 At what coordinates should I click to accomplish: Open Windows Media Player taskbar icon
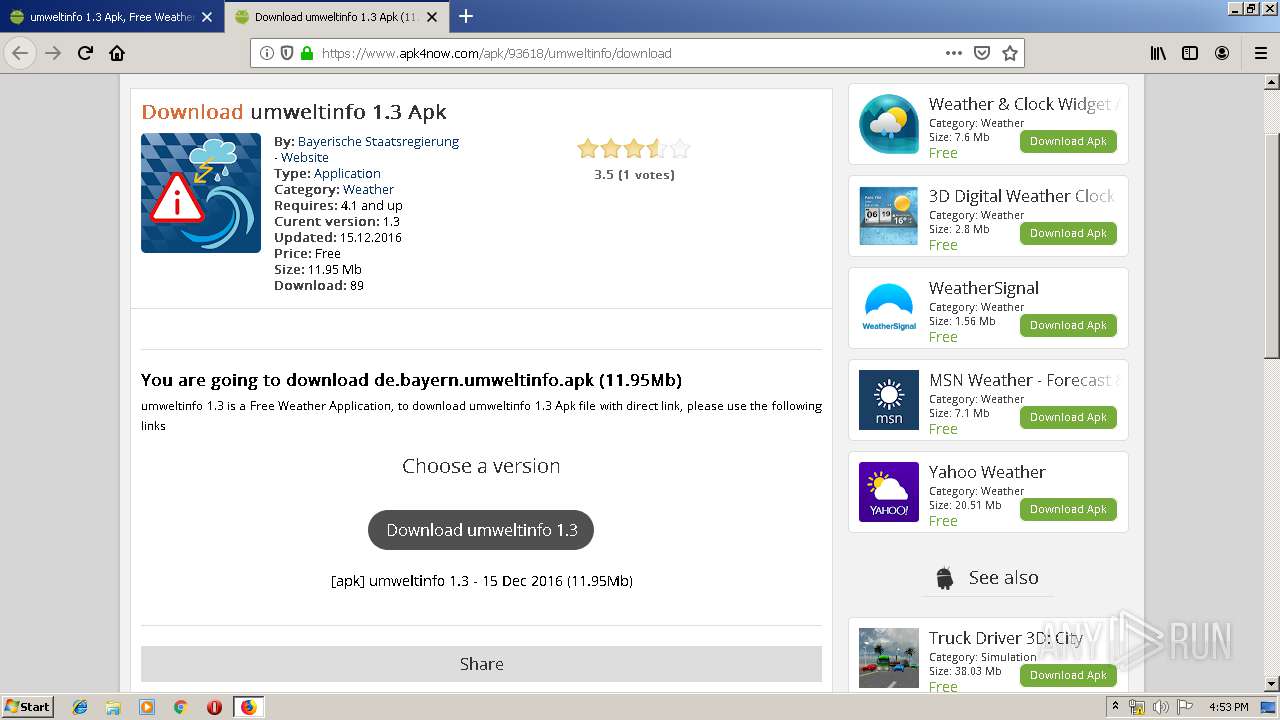[x=147, y=707]
